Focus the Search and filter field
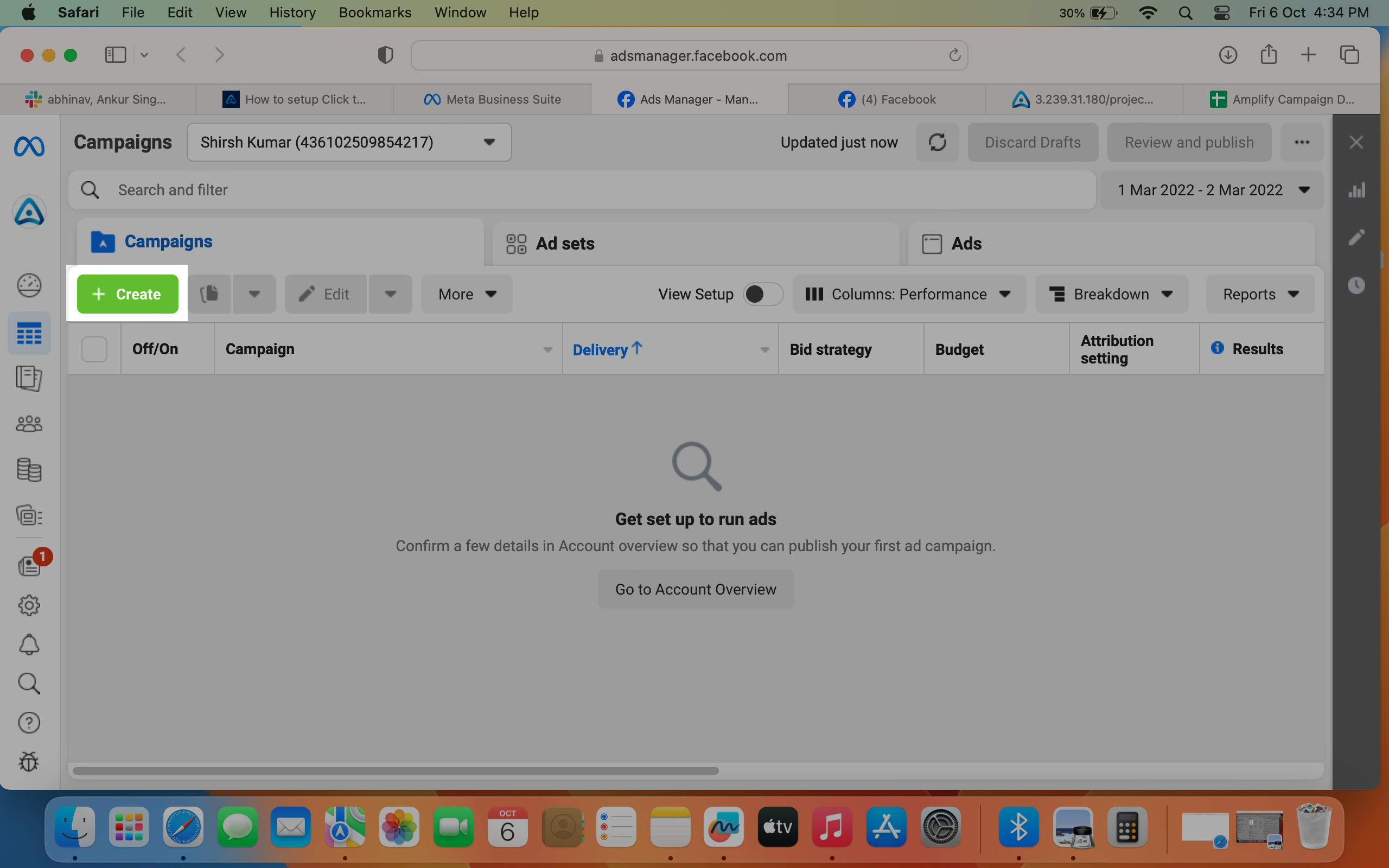 click(x=582, y=190)
